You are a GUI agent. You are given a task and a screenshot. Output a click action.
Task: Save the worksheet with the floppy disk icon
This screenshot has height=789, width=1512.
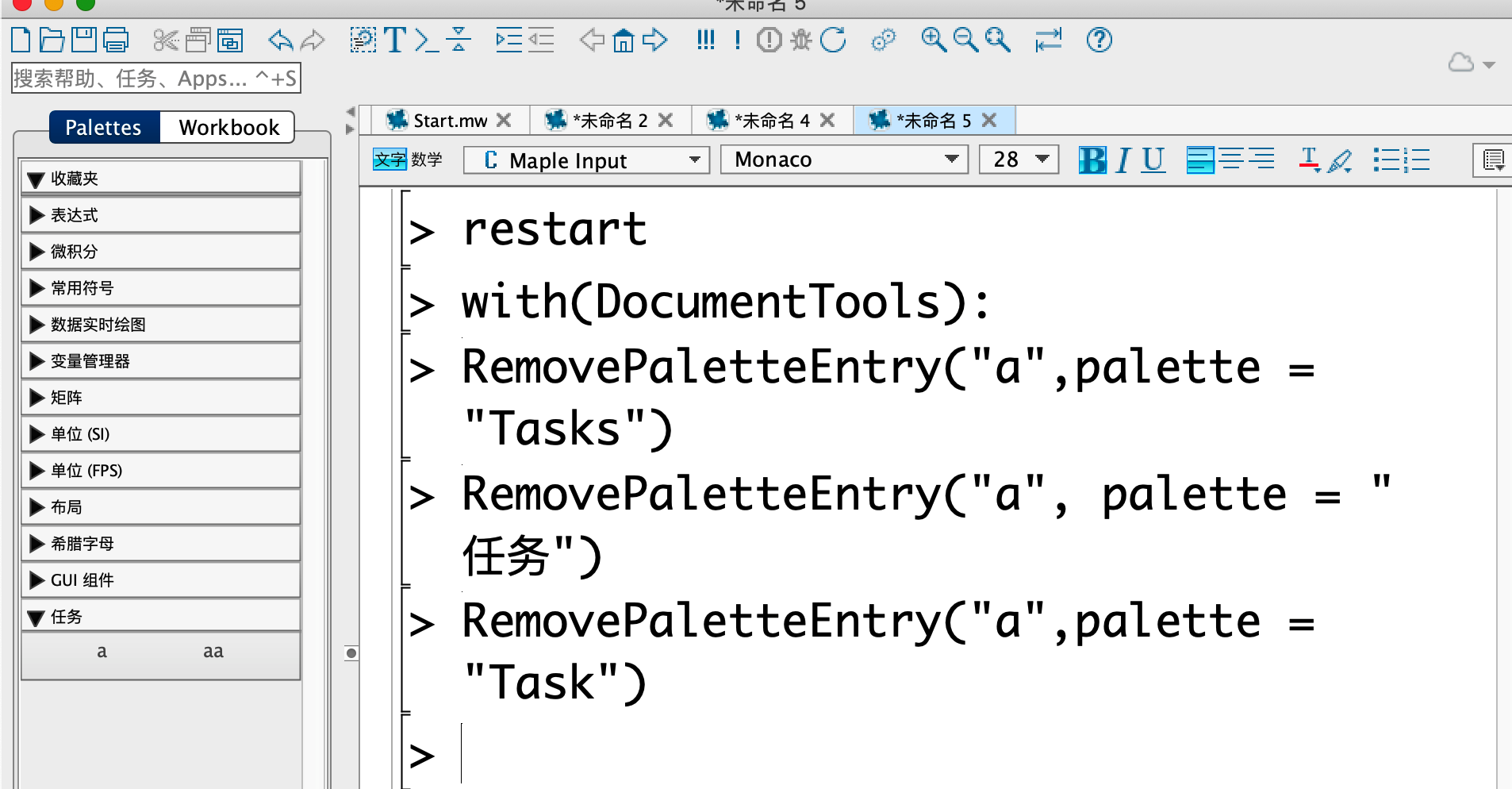pos(84,40)
